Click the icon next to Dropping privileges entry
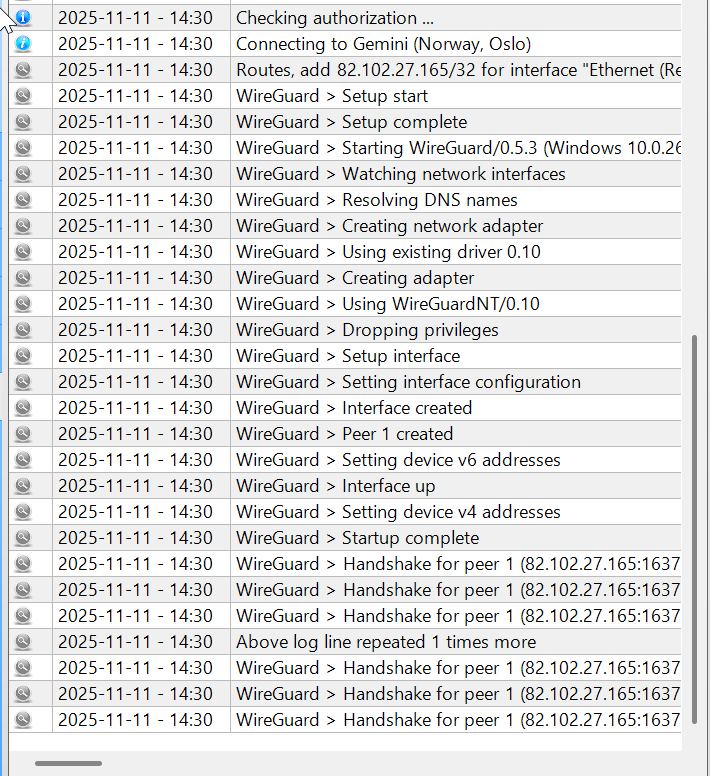This screenshot has width=710, height=776. click(23, 330)
